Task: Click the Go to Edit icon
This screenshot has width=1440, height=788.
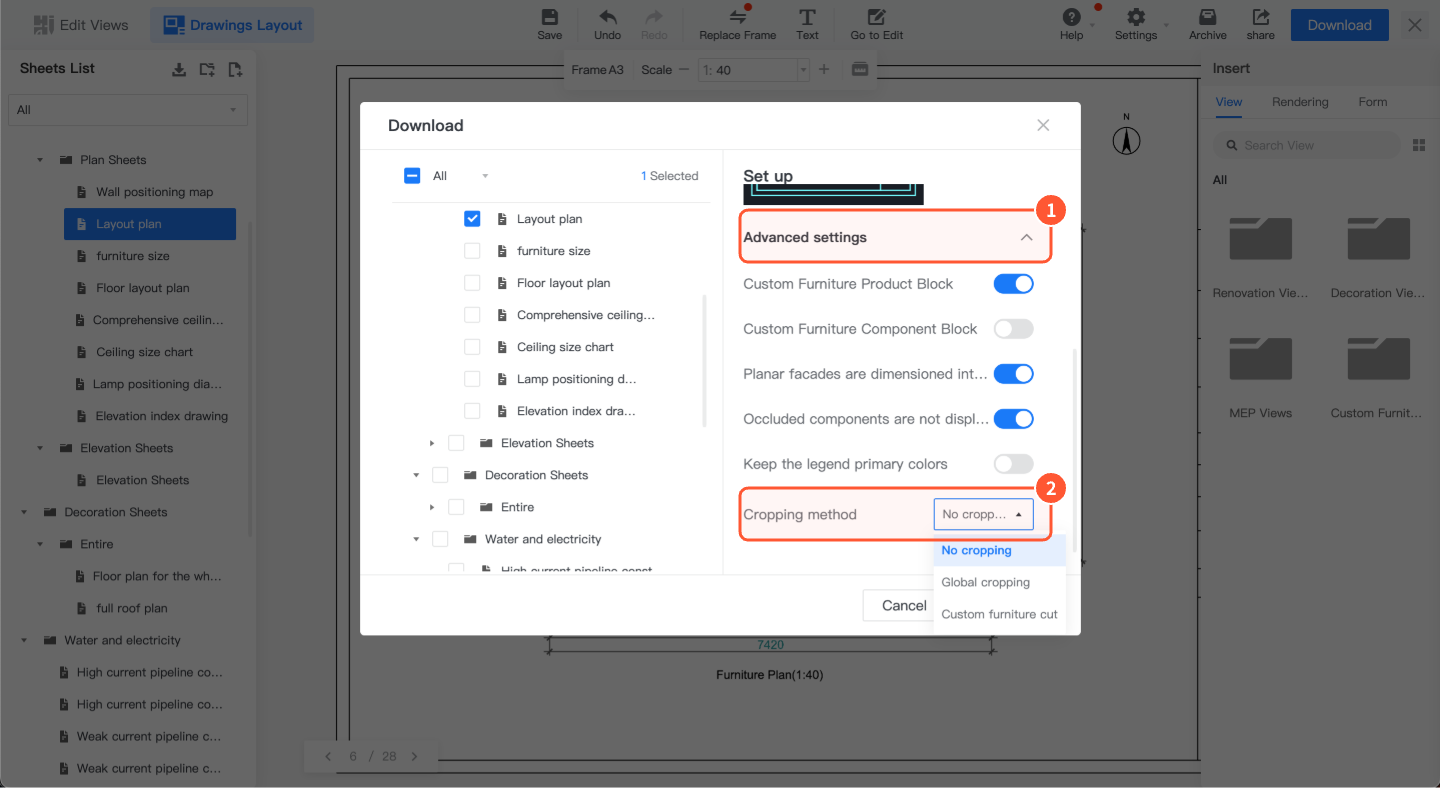Action: point(876,18)
